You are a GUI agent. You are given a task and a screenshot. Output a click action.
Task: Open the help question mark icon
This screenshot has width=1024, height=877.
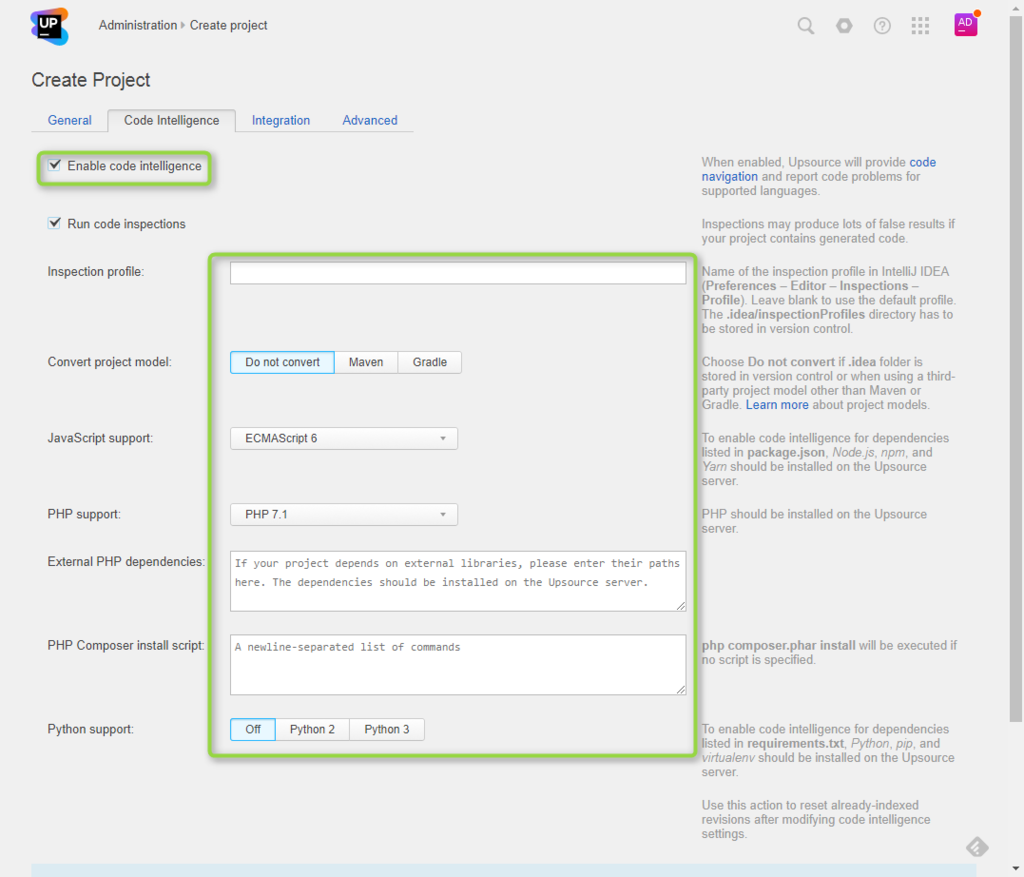point(882,25)
